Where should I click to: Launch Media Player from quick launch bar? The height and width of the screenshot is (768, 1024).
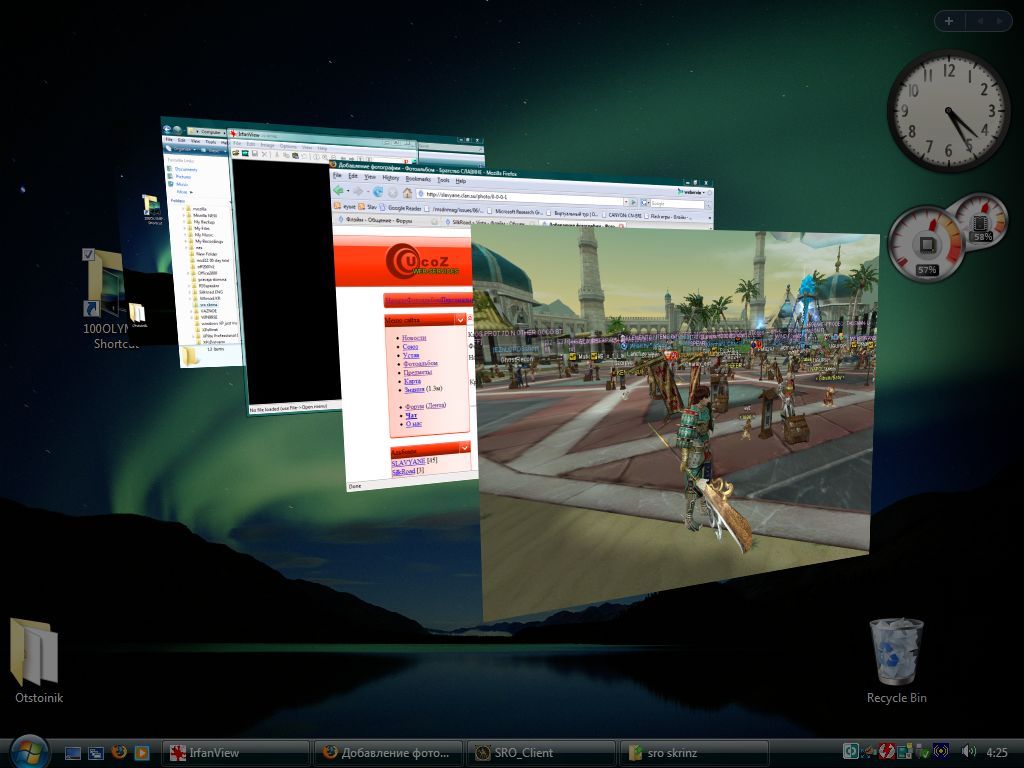142,753
